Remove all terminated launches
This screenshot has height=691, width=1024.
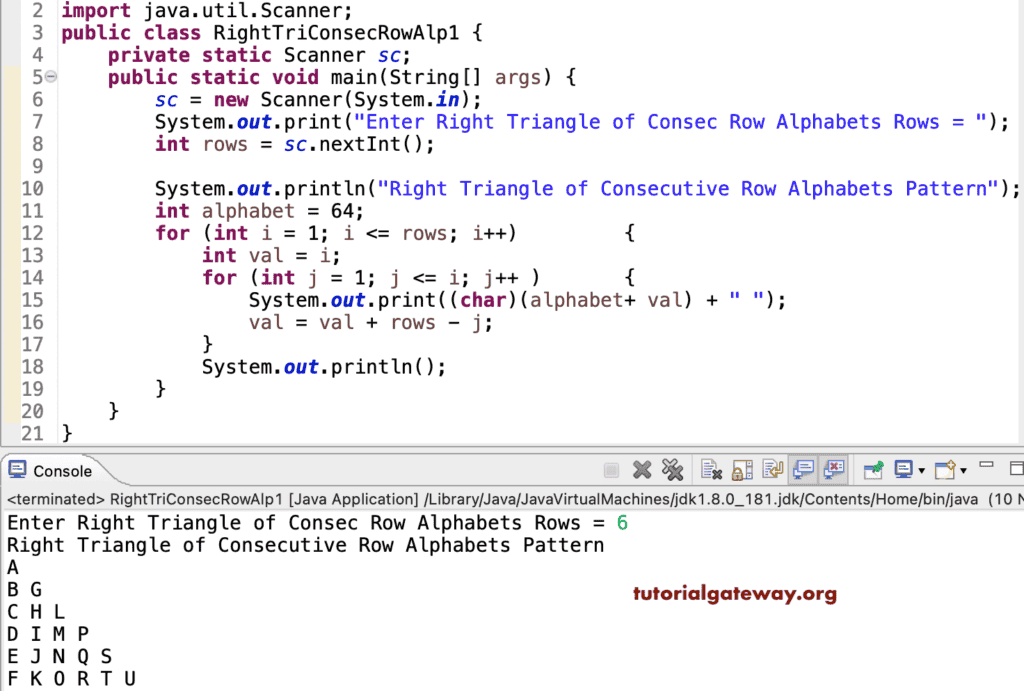pos(672,470)
